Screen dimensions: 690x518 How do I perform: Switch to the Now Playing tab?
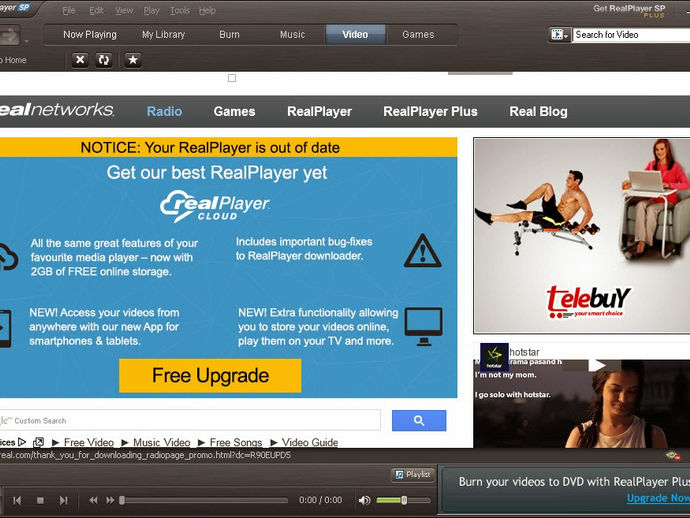click(90, 34)
